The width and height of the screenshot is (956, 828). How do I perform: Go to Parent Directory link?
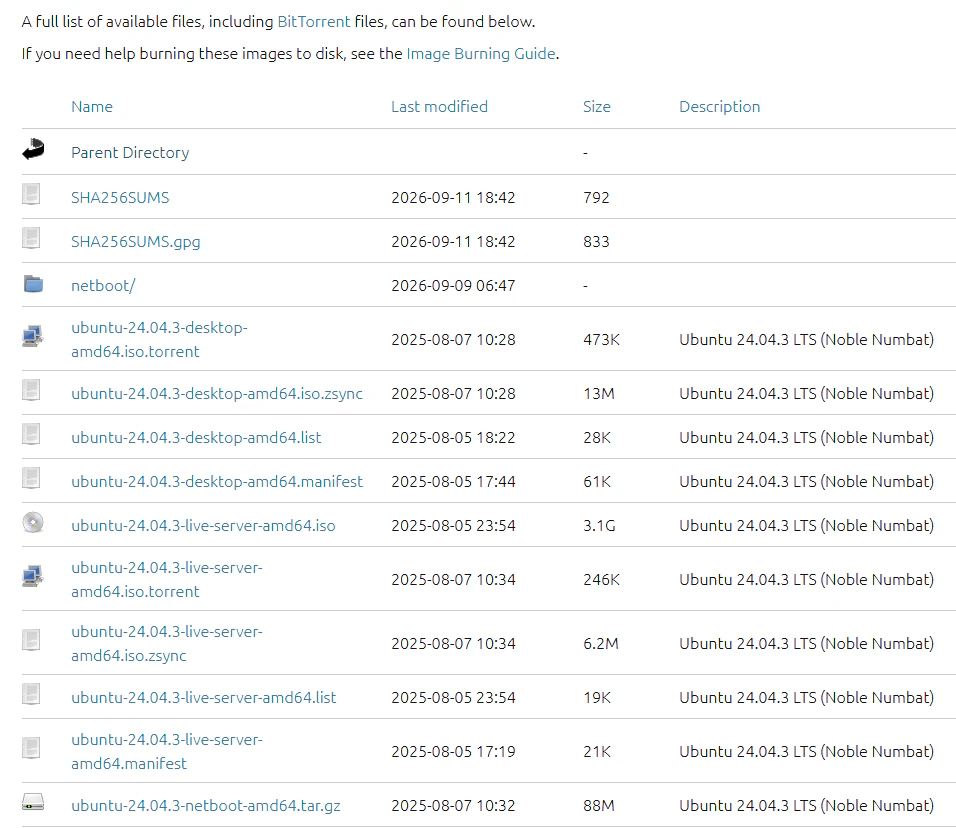(x=130, y=152)
